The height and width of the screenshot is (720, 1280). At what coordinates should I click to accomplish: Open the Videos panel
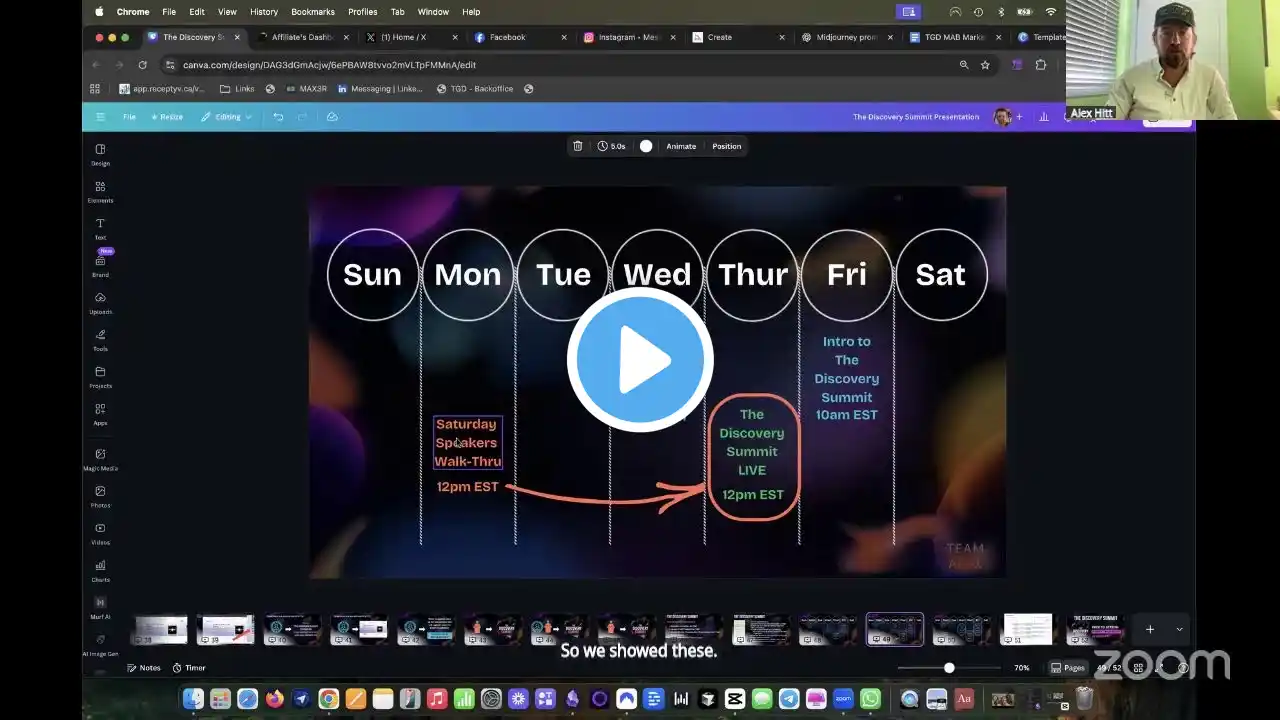(100, 533)
